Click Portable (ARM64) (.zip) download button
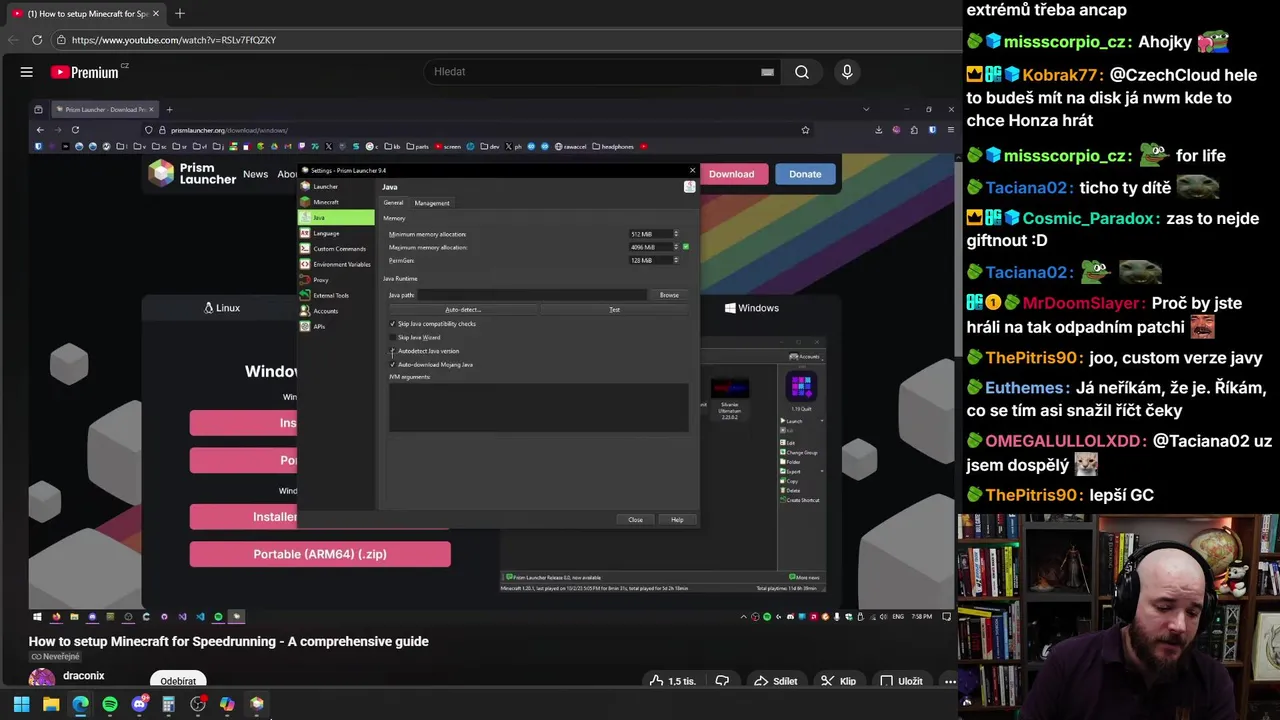Viewport: 1280px width, 720px height. click(x=320, y=554)
